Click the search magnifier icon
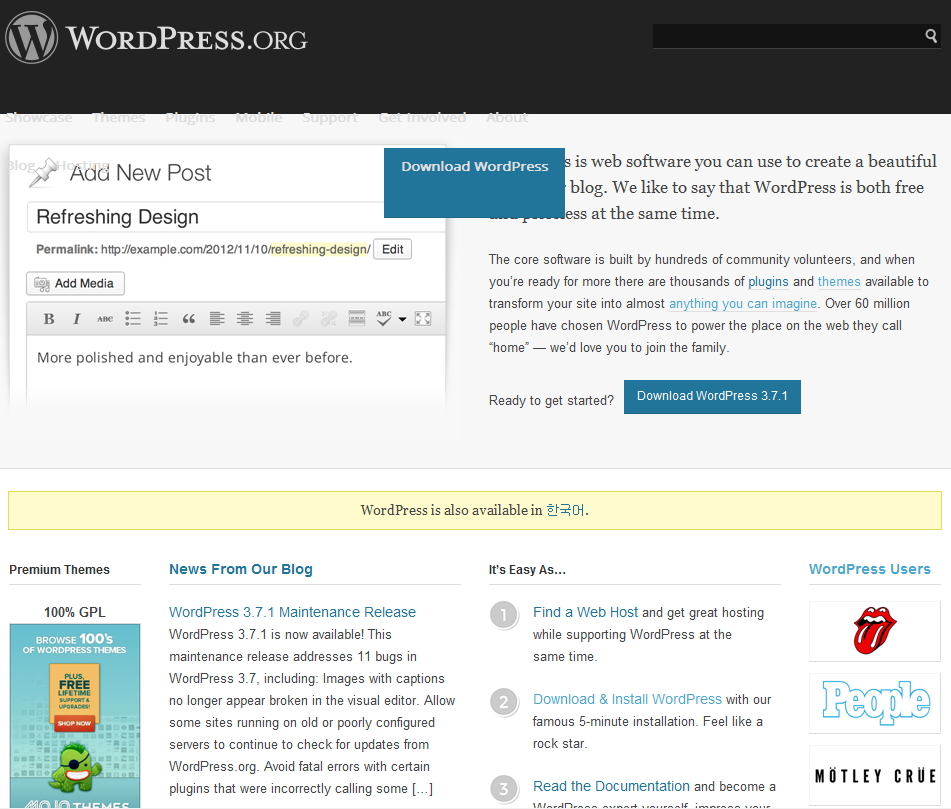 [931, 36]
